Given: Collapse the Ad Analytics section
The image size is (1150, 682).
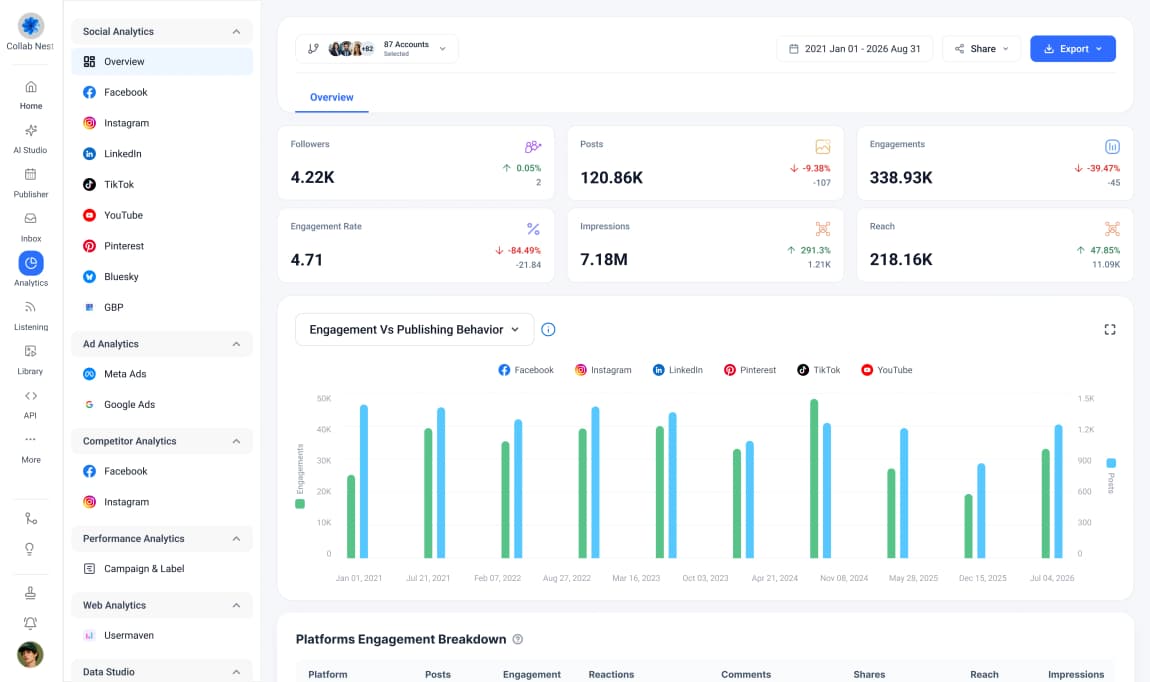Looking at the screenshot, I should tap(236, 344).
